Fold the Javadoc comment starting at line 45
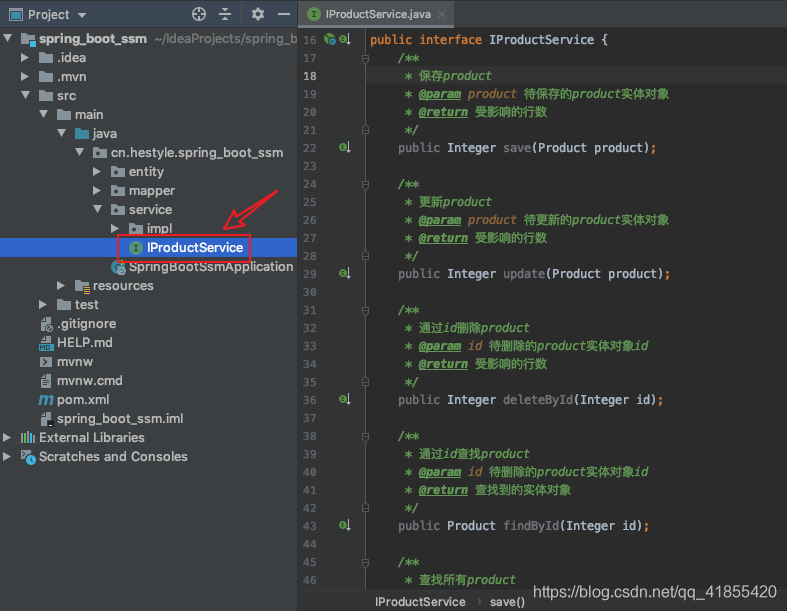This screenshot has width=787, height=611. click(365, 563)
